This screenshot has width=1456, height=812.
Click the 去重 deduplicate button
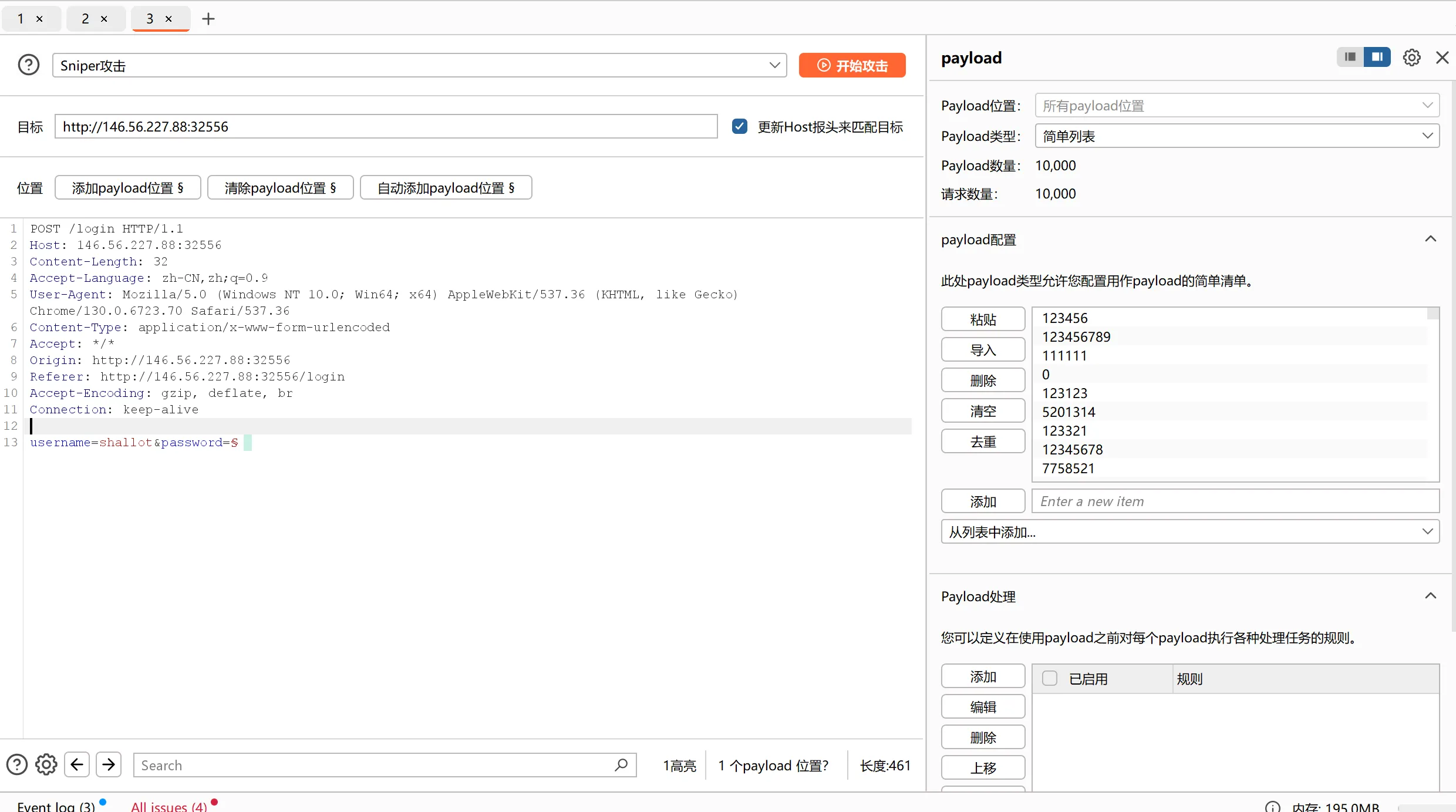click(x=983, y=442)
